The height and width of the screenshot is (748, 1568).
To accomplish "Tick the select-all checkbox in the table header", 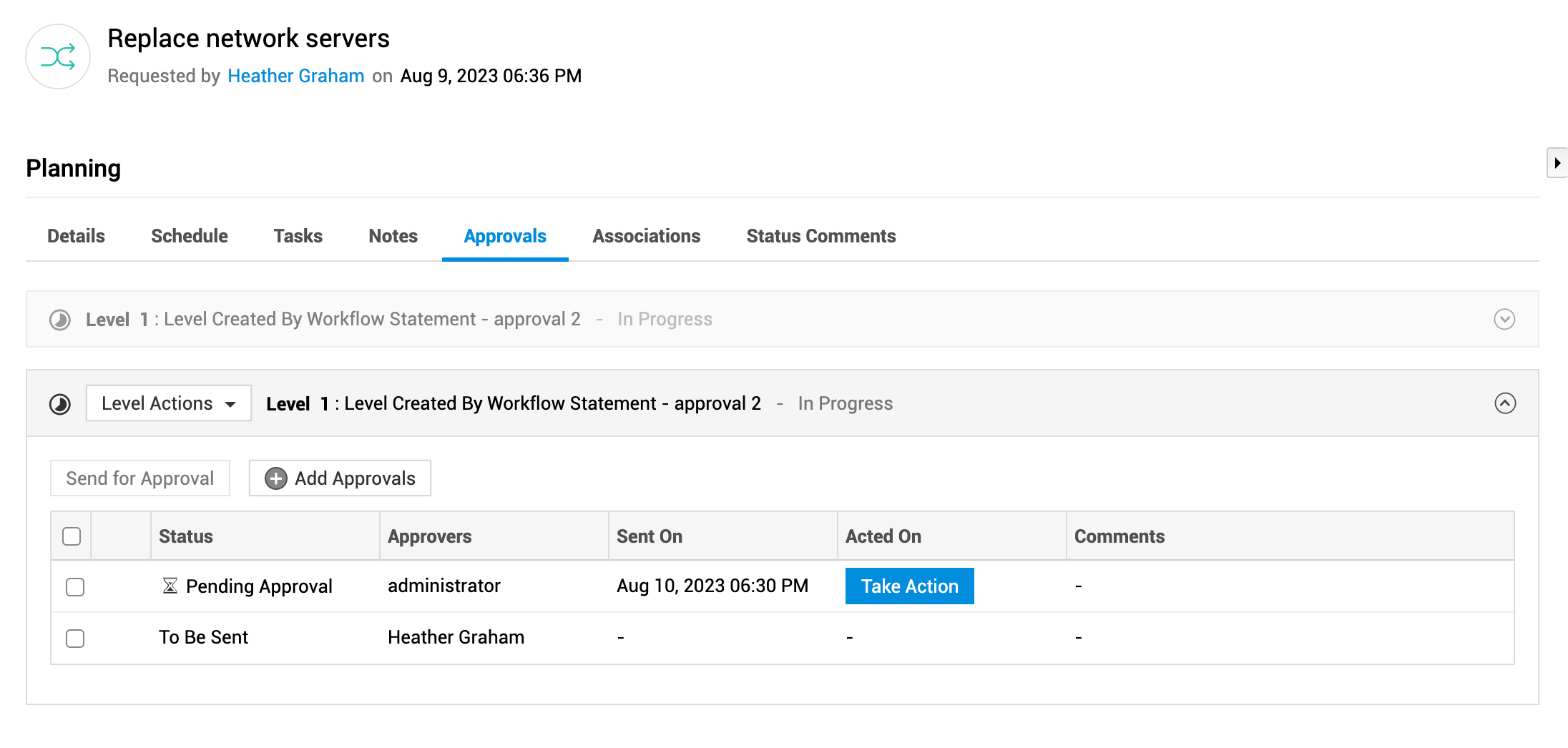I will (72, 536).
